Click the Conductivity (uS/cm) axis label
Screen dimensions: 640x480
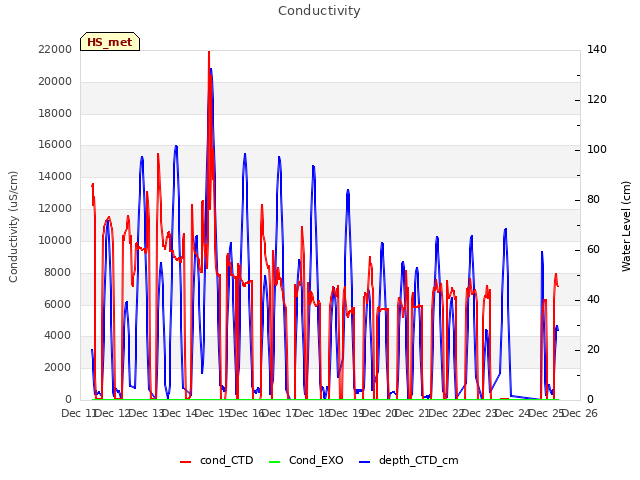[13, 227]
